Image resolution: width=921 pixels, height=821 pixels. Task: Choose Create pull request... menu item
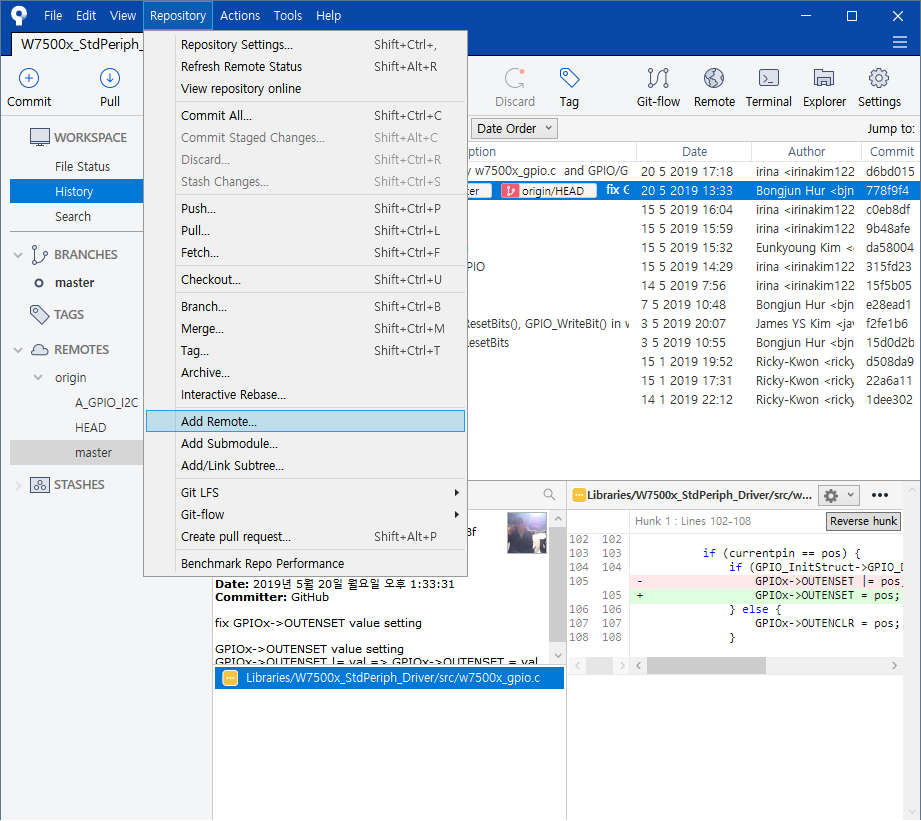(305, 537)
